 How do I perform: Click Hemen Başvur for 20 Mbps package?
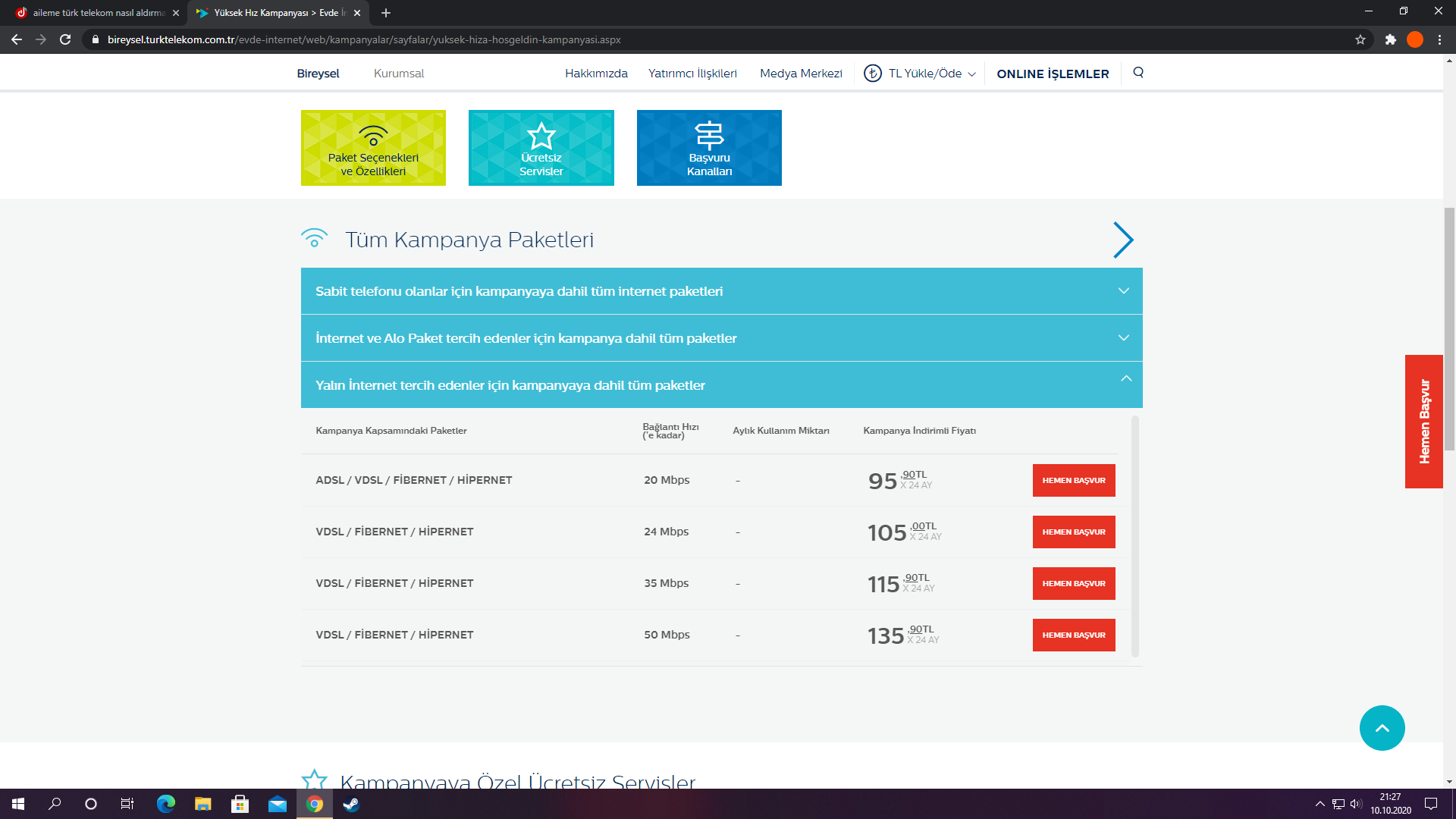(x=1073, y=481)
